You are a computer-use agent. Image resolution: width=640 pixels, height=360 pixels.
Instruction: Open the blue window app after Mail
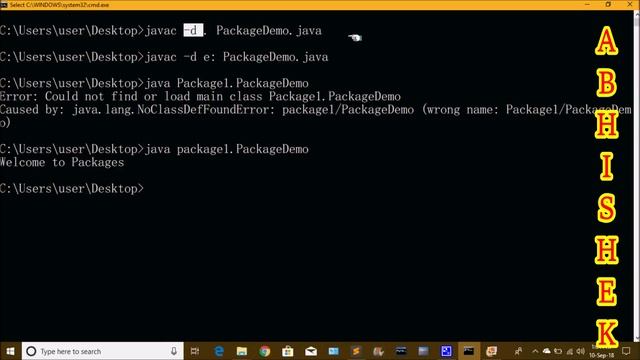tap(333, 351)
